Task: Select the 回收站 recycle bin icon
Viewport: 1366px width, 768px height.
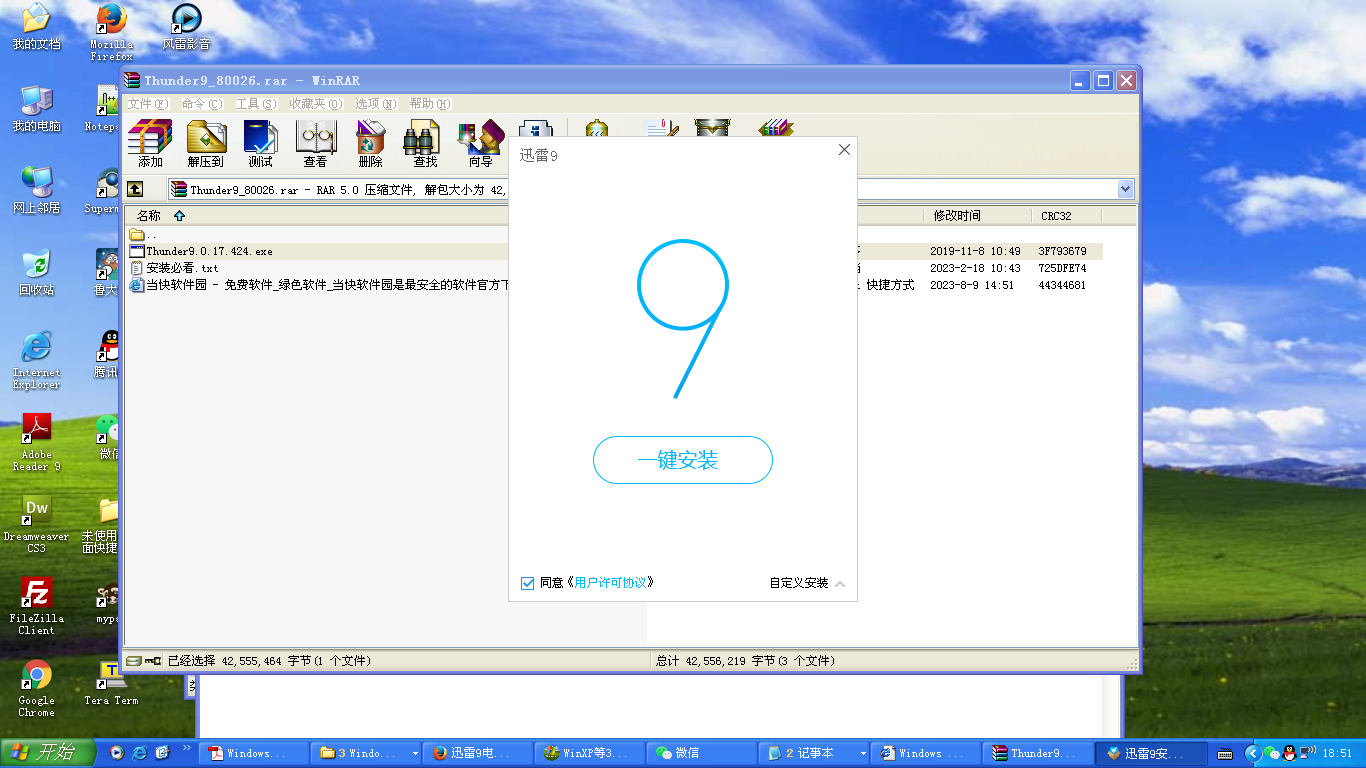Action: (x=36, y=273)
